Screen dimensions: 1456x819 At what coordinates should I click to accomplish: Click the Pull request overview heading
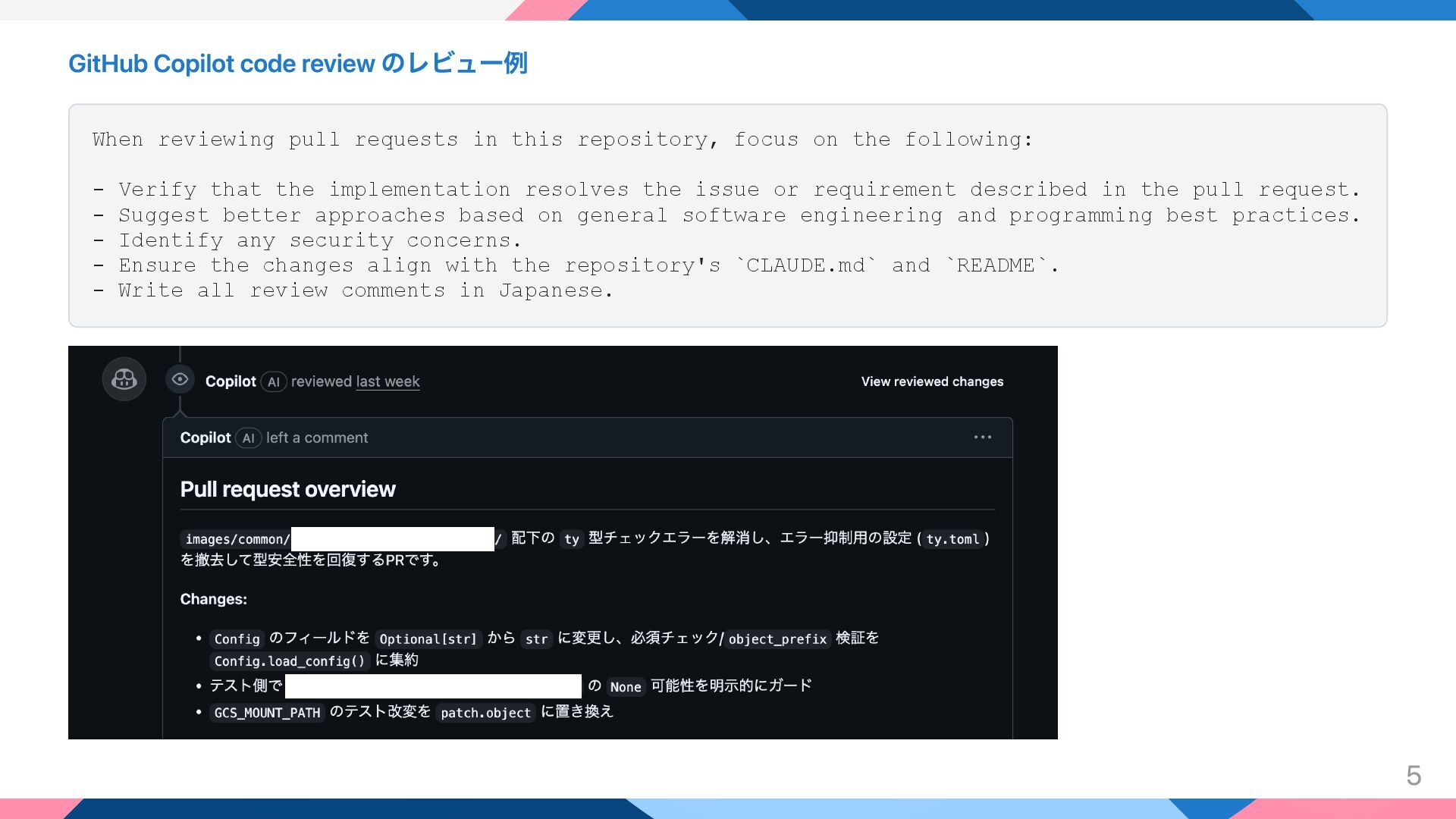(x=287, y=489)
